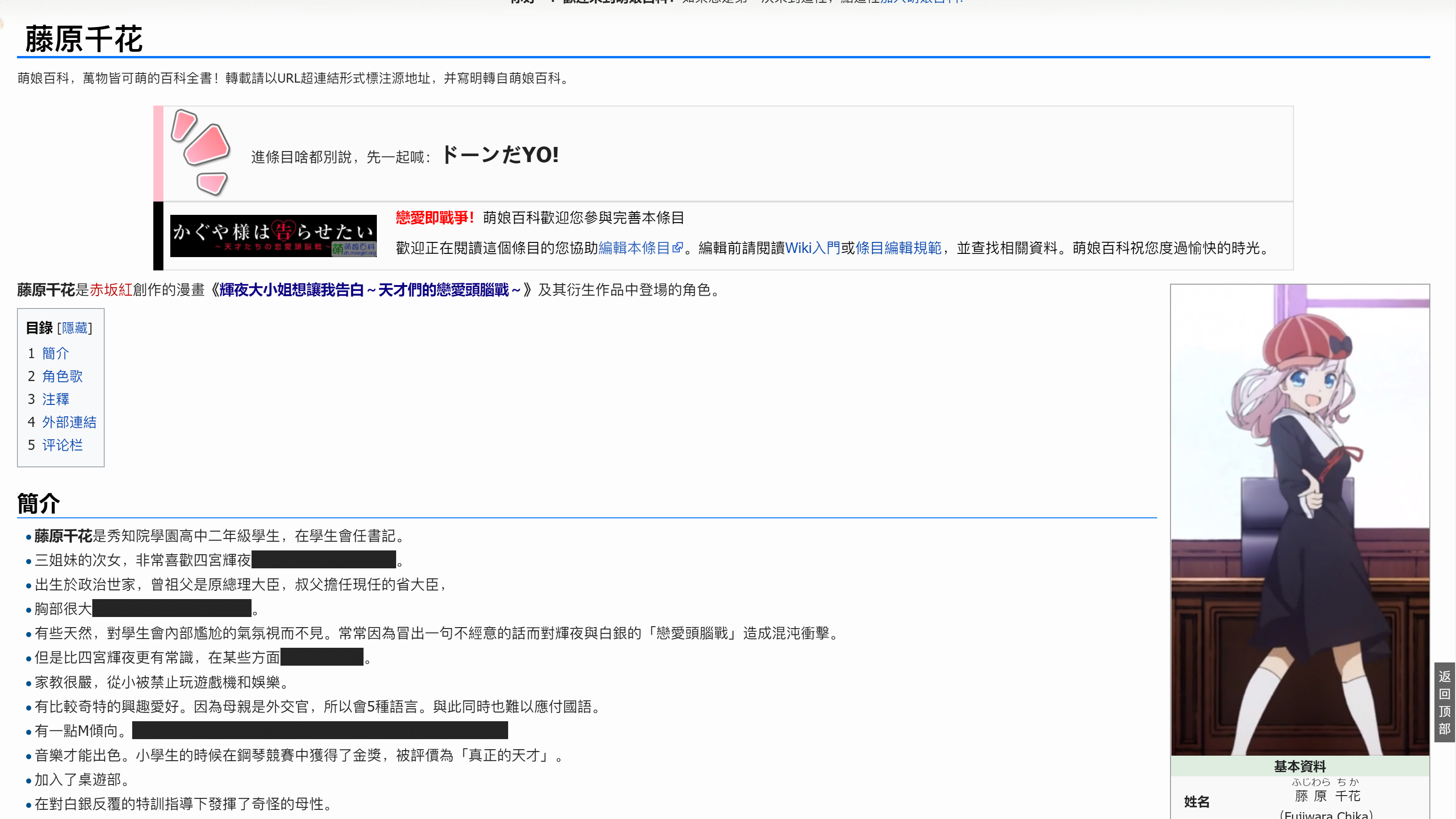Click the red link 赤坂紅
Screen dimensions: 1456x819
(x=111, y=290)
